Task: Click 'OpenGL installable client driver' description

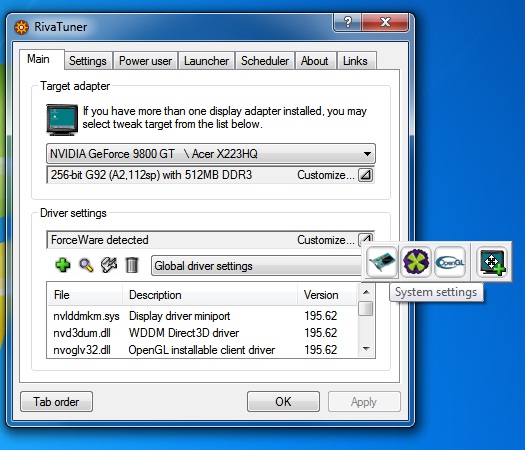Action: 202,350
